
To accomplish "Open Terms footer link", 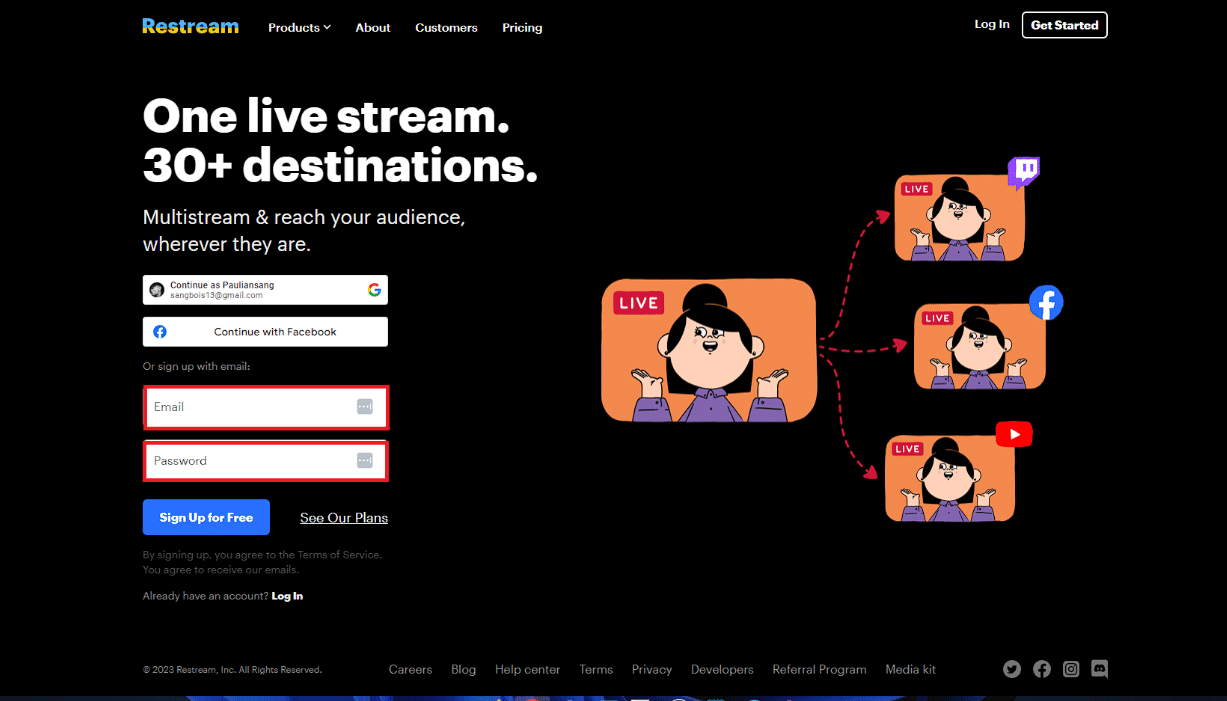I will coord(596,670).
